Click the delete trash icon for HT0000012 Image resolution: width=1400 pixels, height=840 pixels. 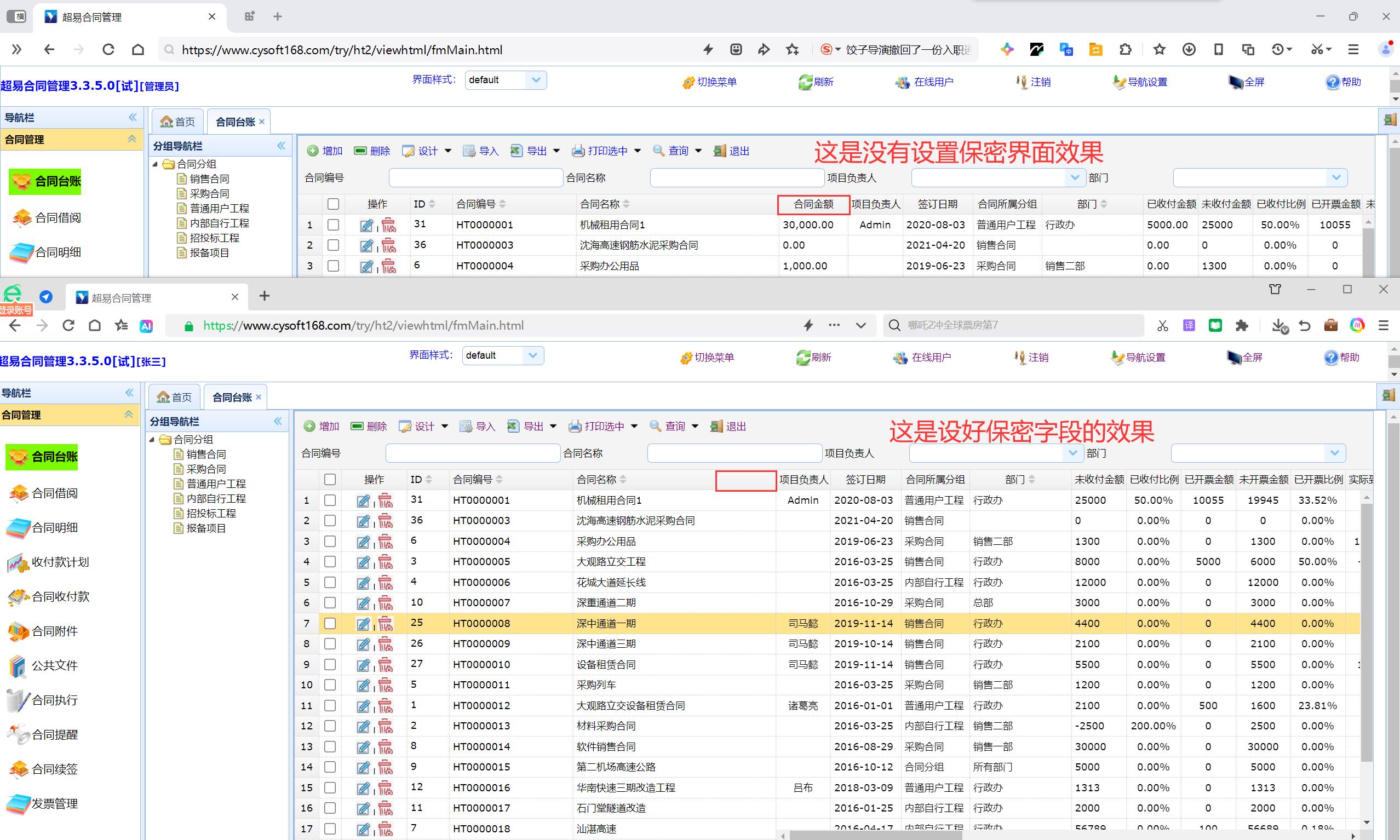tap(386, 706)
